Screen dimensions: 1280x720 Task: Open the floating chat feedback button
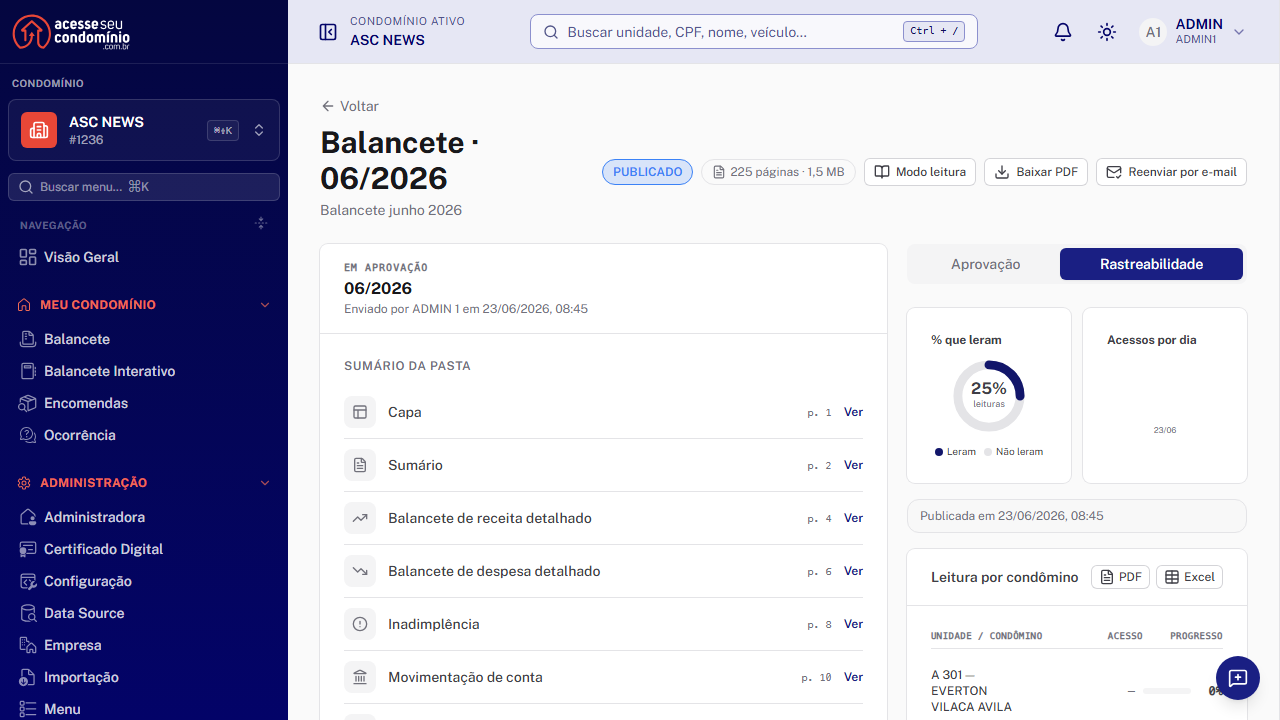tap(1238, 678)
